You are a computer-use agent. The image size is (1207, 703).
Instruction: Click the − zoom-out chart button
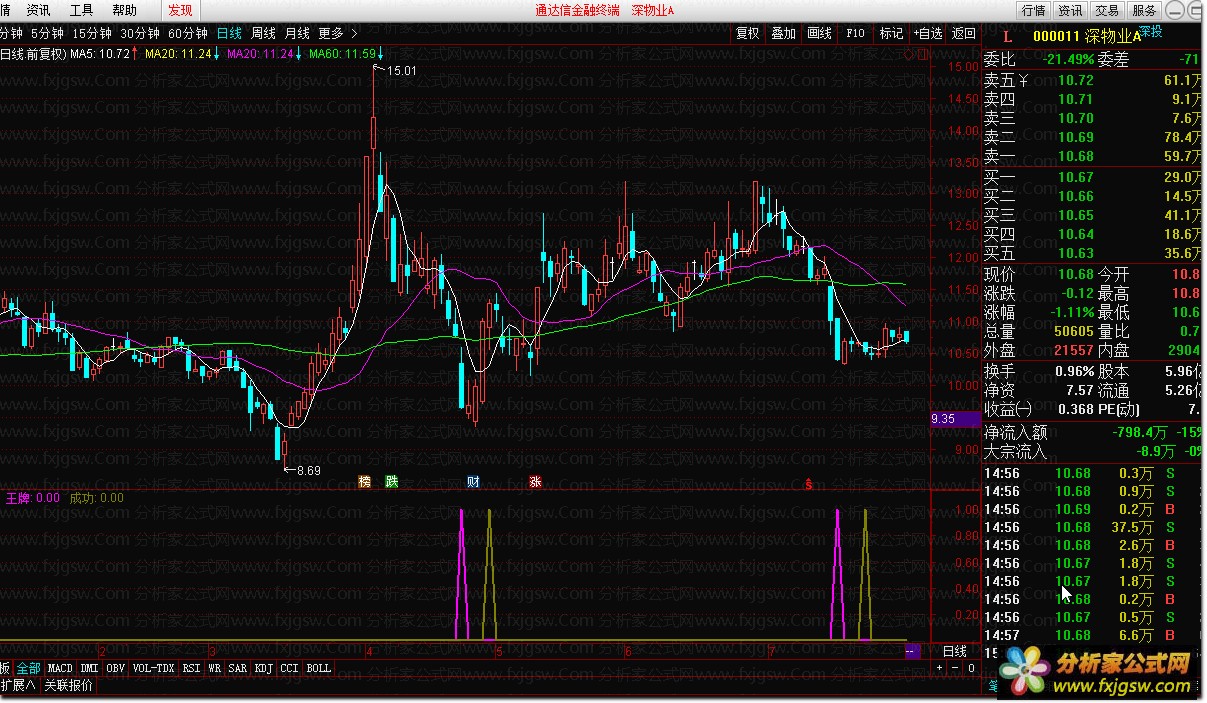955,668
